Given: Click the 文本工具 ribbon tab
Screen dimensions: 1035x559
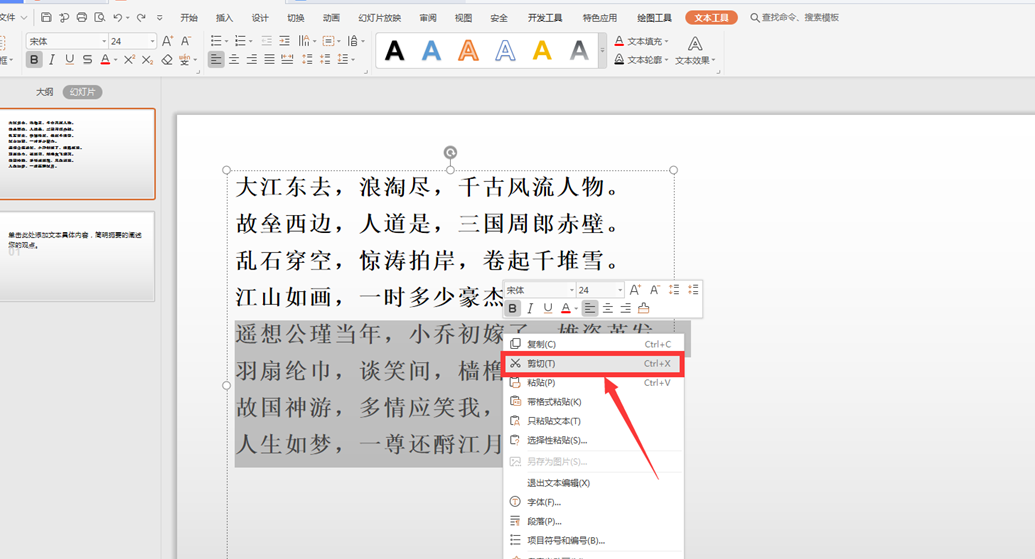Looking at the screenshot, I should click(x=712, y=18).
